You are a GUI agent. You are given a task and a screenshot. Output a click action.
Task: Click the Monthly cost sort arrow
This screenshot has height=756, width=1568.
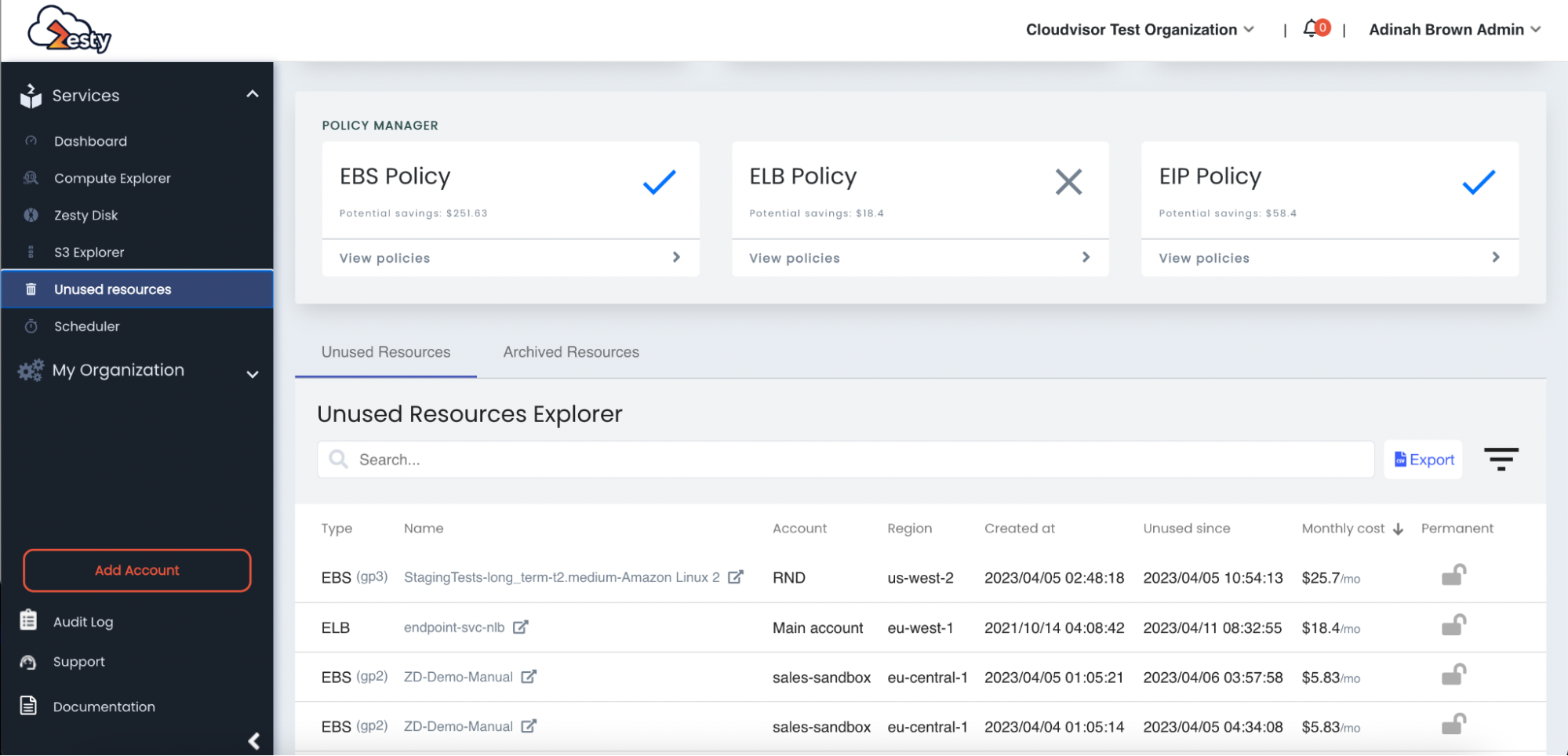click(x=1398, y=529)
